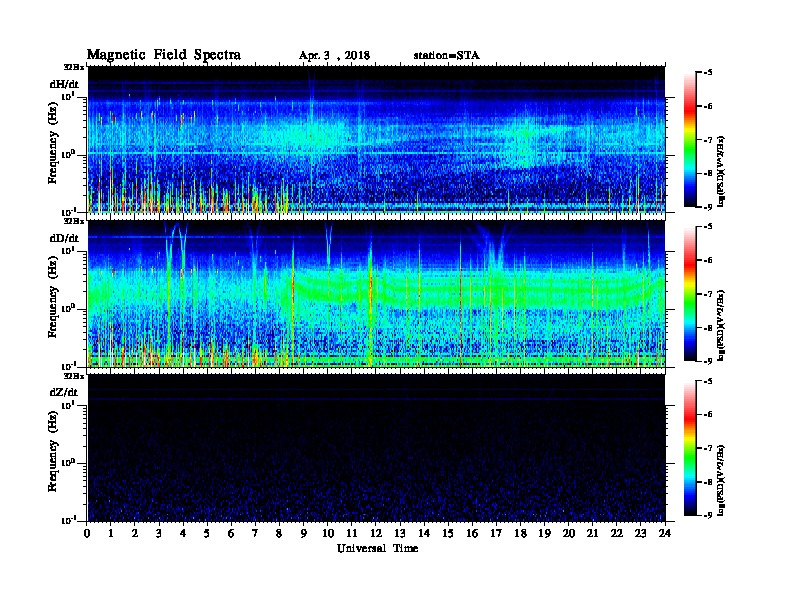Click hour tick label "17" on time axis

(x=497, y=534)
